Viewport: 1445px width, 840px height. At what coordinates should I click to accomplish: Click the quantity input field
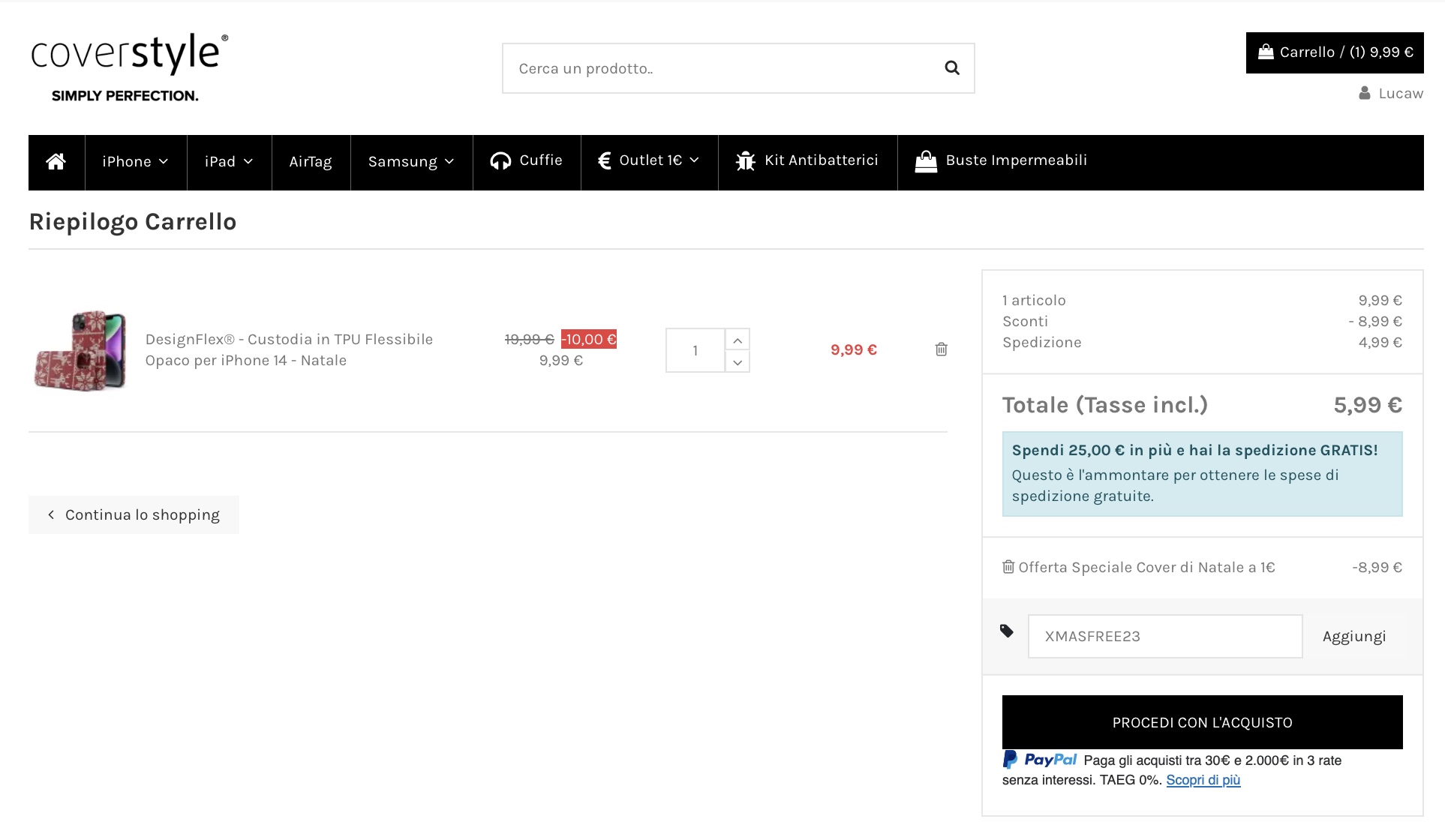695,350
